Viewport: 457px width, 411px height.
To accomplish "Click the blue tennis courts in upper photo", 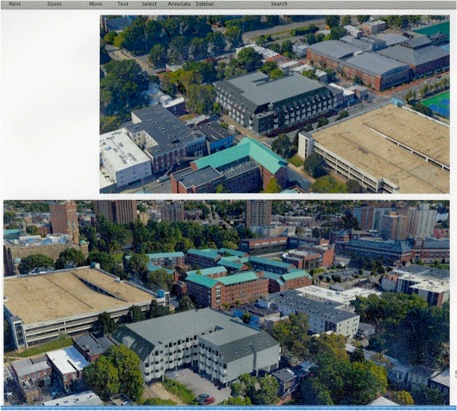I will click(437, 103).
